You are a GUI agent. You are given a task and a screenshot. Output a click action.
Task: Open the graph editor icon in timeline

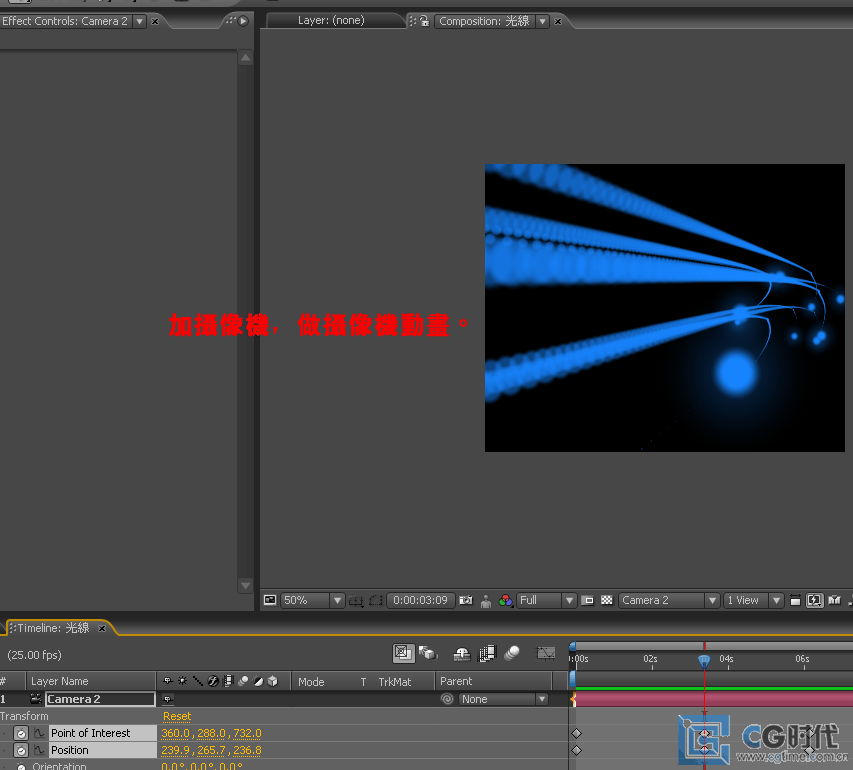[x=546, y=653]
